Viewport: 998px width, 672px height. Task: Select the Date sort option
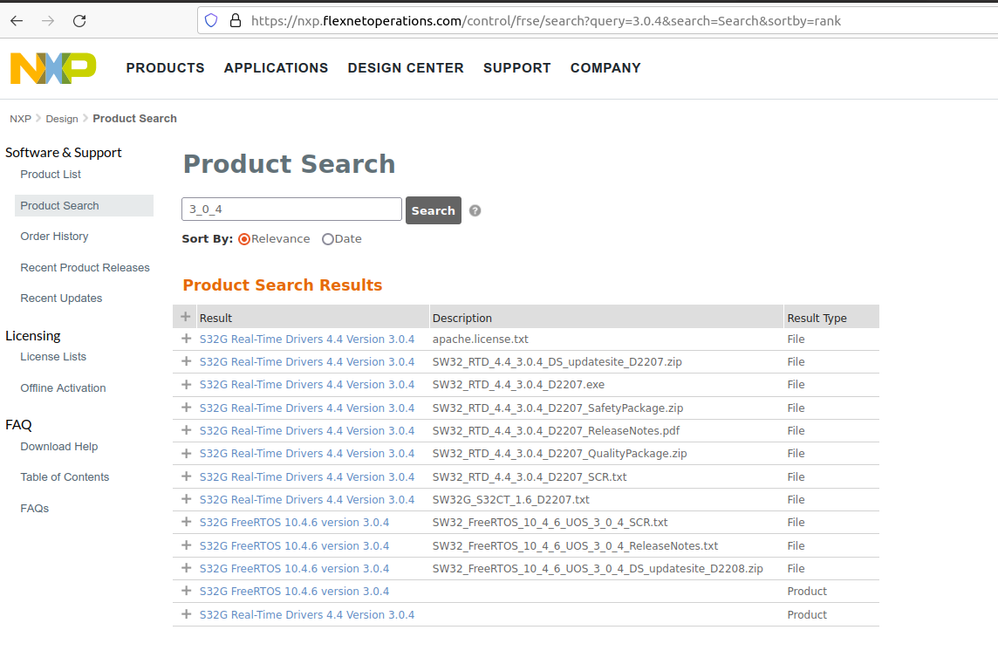pos(328,240)
